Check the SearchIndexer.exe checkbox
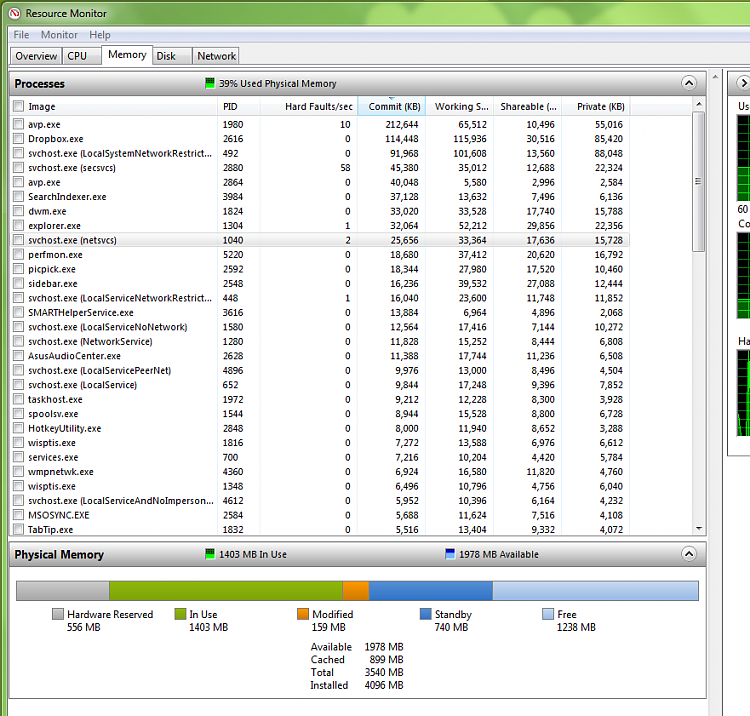Image resolution: width=750 pixels, height=716 pixels. point(18,197)
